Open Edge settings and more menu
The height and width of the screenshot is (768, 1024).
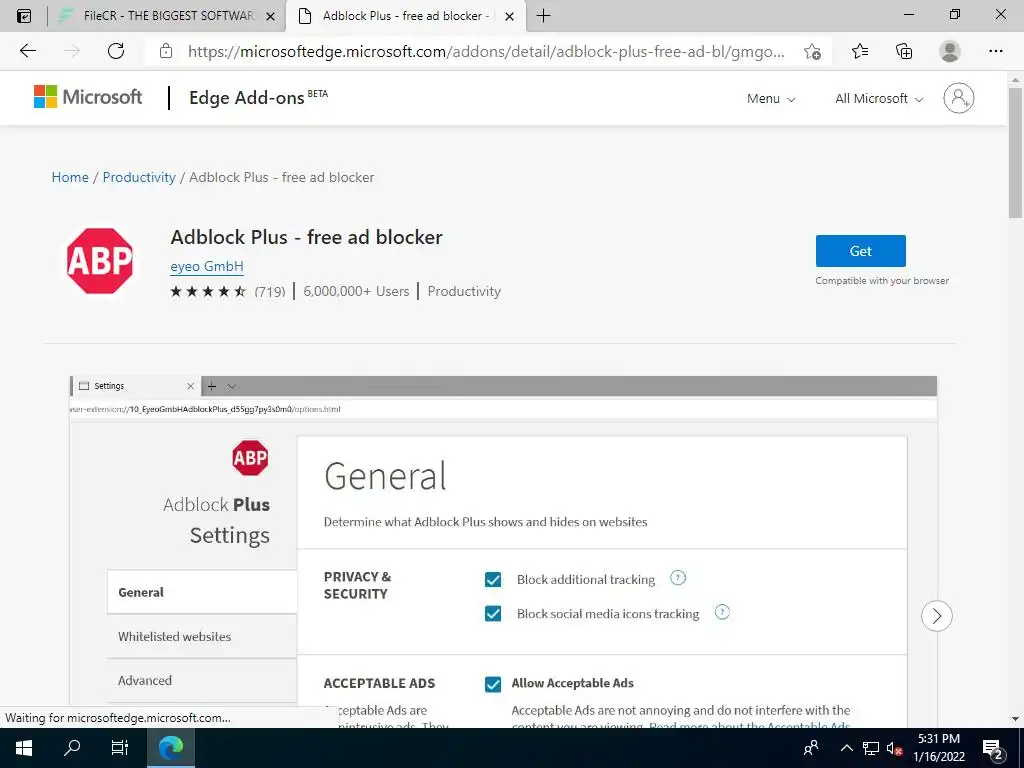(995, 51)
